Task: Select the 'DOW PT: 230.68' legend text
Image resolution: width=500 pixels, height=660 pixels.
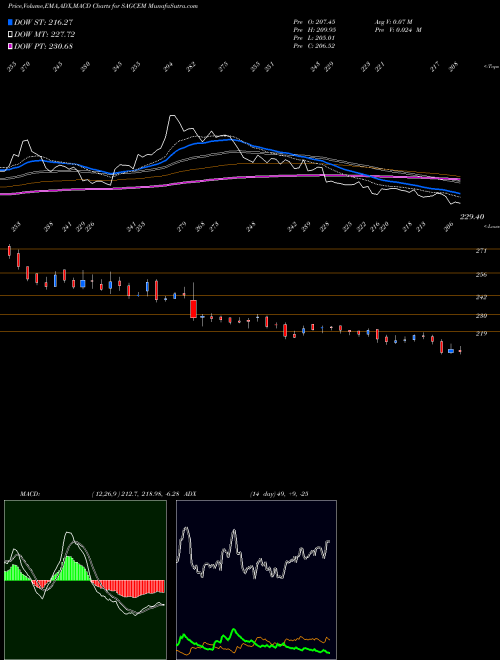Action: 43,46
